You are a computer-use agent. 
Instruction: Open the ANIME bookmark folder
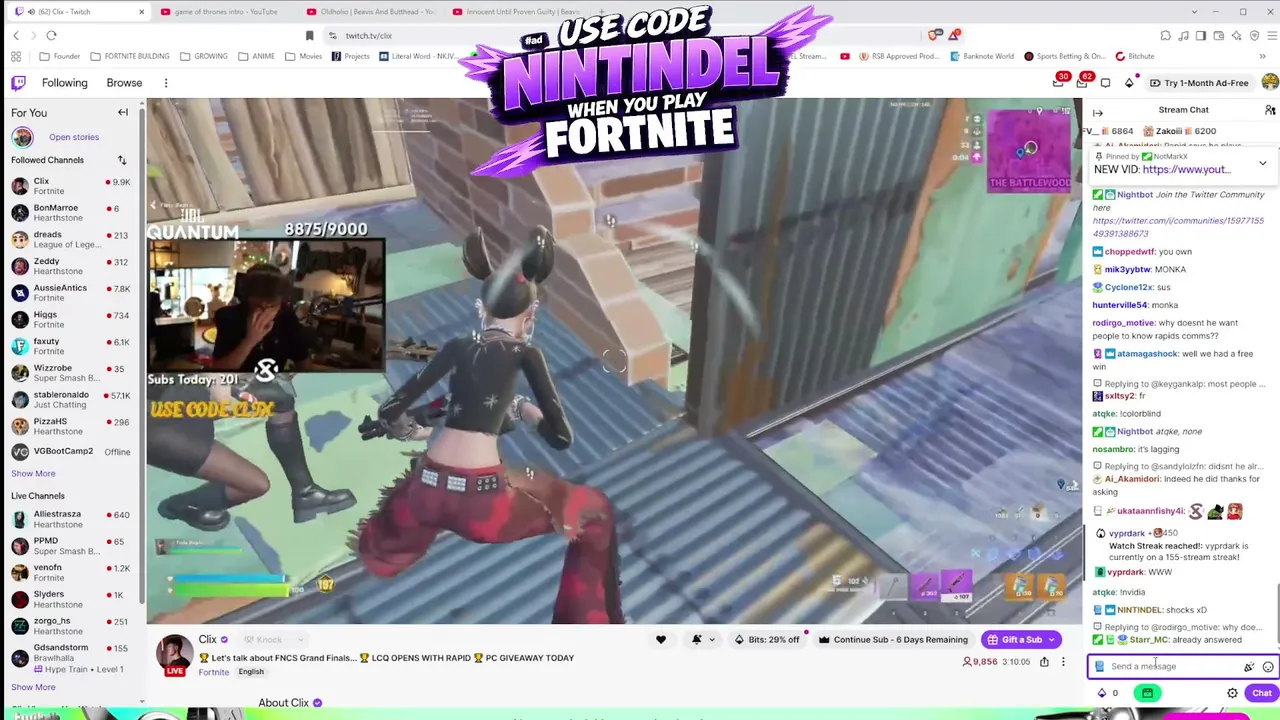click(x=257, y=56)
